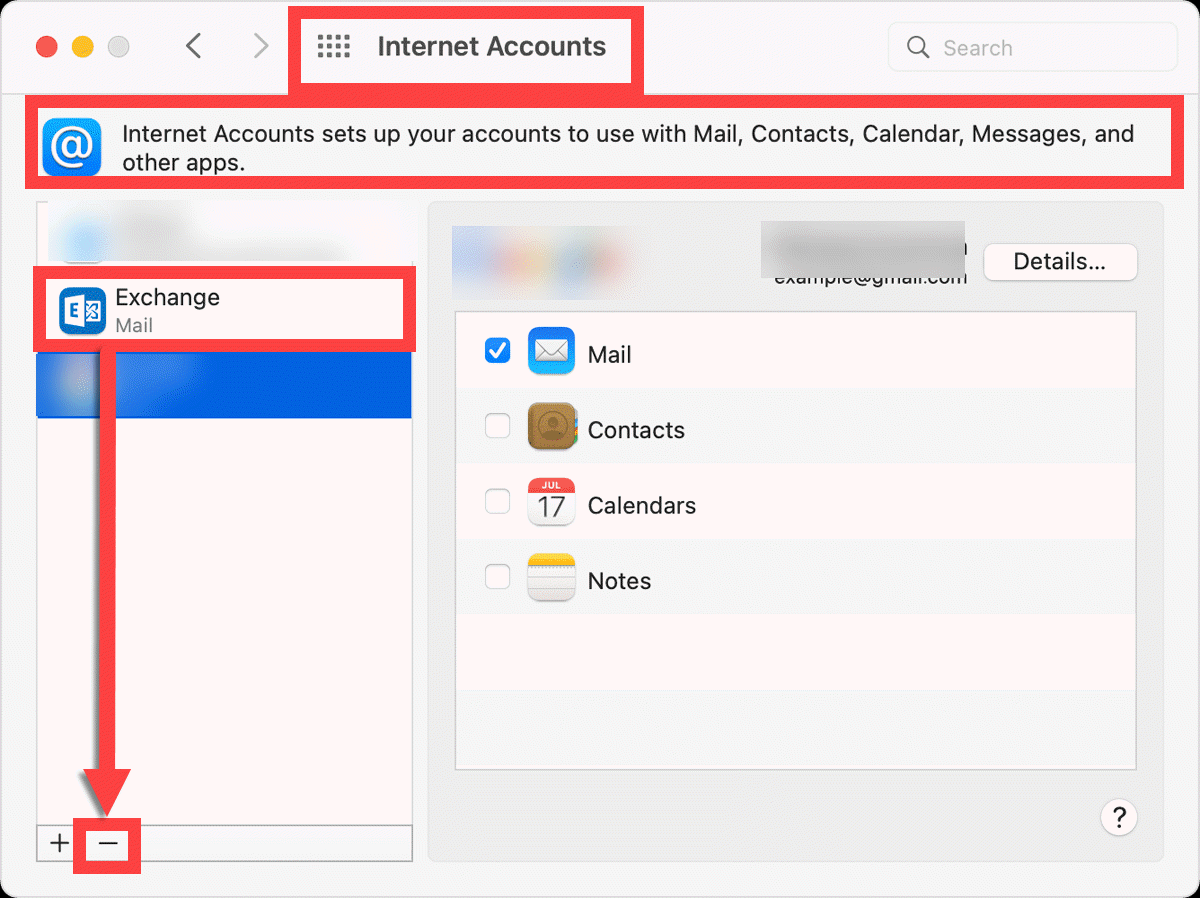This screenshot has width=1200, height=898.
Task: Click the Contacts app book icon
Action: [551, 427]
